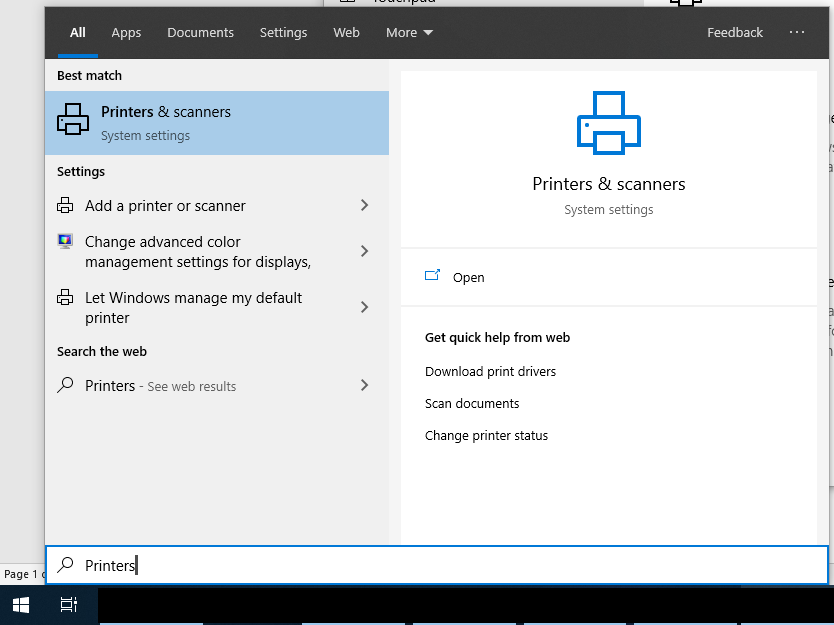This screenshot has height=625, width=834.
Task: Click the Open launch icon in the preview pane
Action: point(432,275)
